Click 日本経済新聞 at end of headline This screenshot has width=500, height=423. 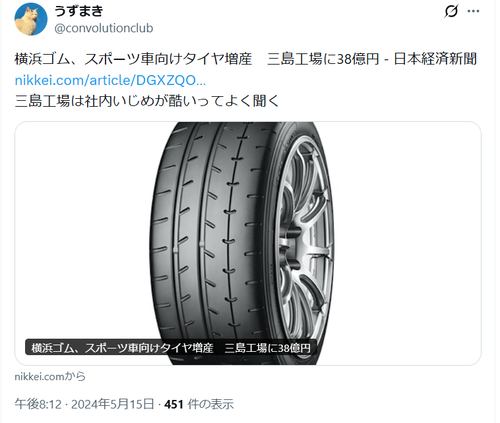tap(435, 59)
